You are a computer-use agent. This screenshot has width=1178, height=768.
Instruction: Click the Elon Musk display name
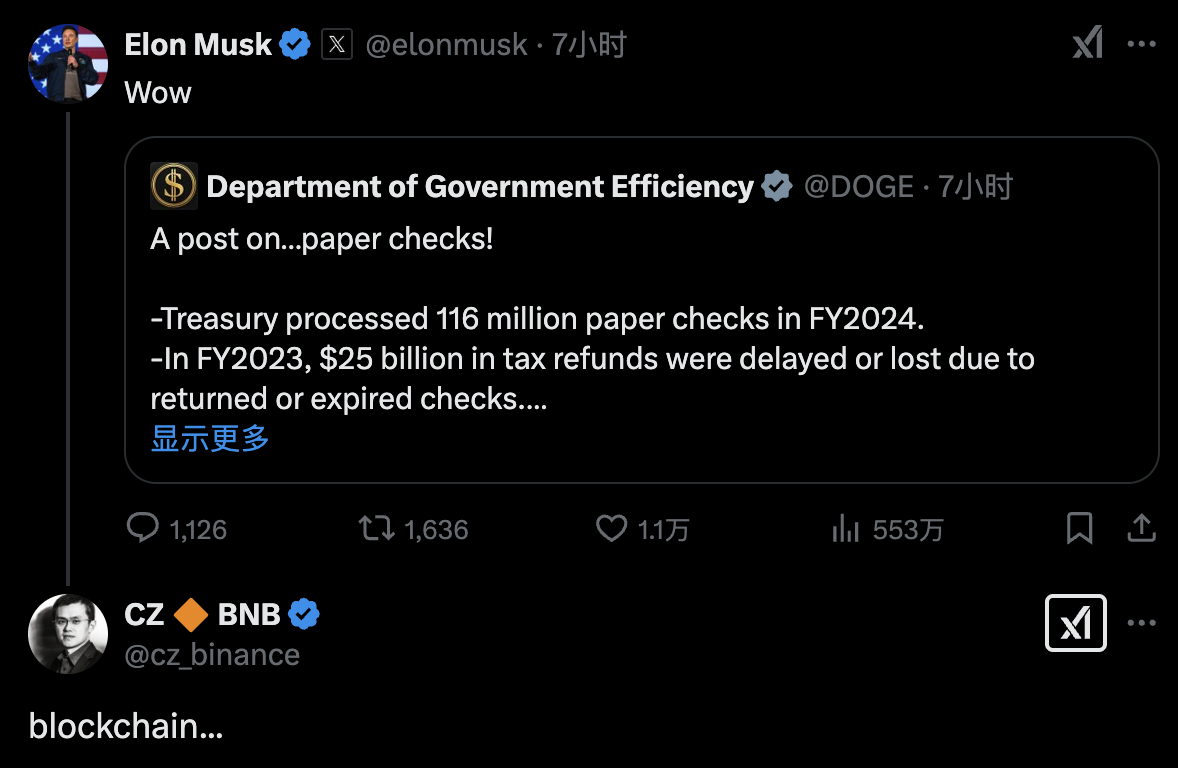point(198,44)
